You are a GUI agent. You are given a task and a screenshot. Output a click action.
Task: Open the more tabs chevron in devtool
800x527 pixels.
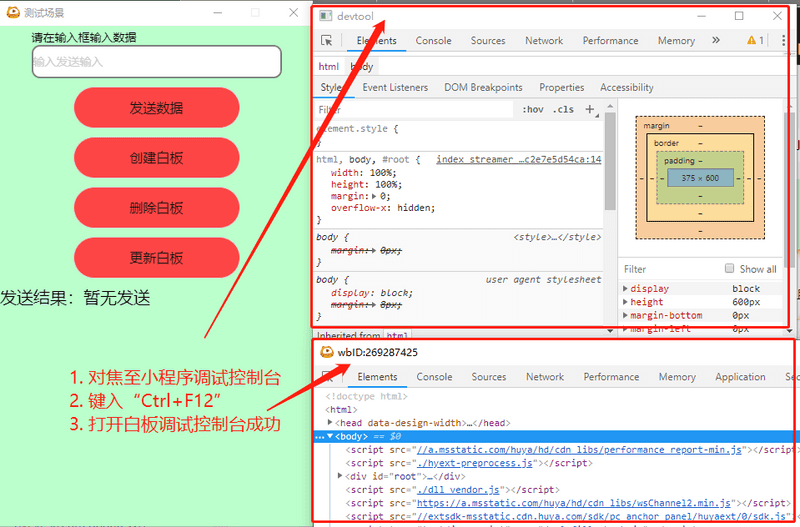pyautogui.click(x=715, y=41)
